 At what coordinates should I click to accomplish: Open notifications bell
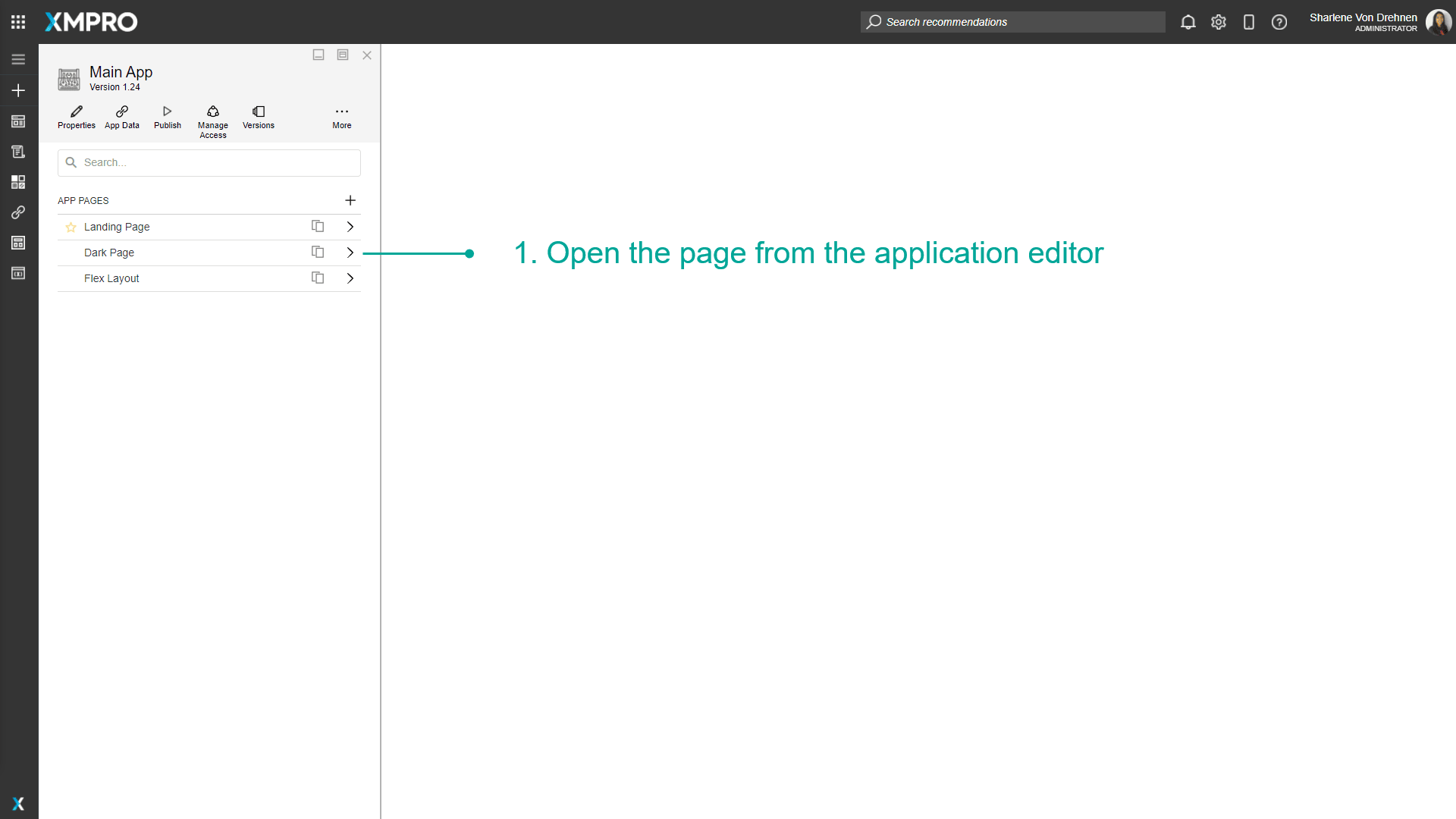pos(1188,22)
